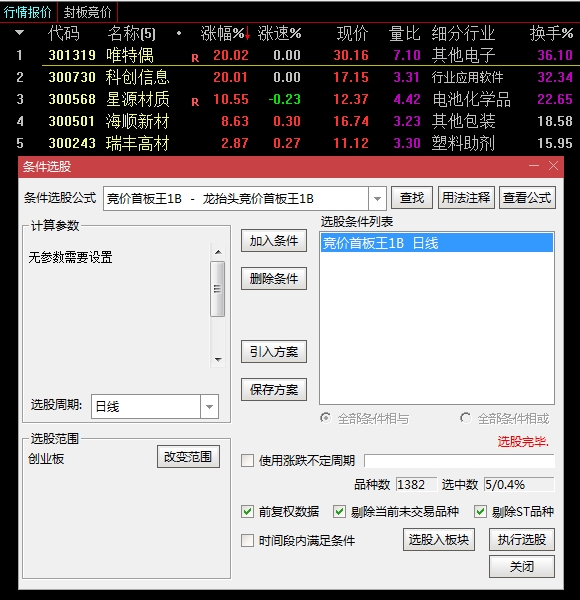Click the 30.16 price of 唯特偶
Viewport: 580px width, 600px height.
pyautogui.click(x=351, y=55)
